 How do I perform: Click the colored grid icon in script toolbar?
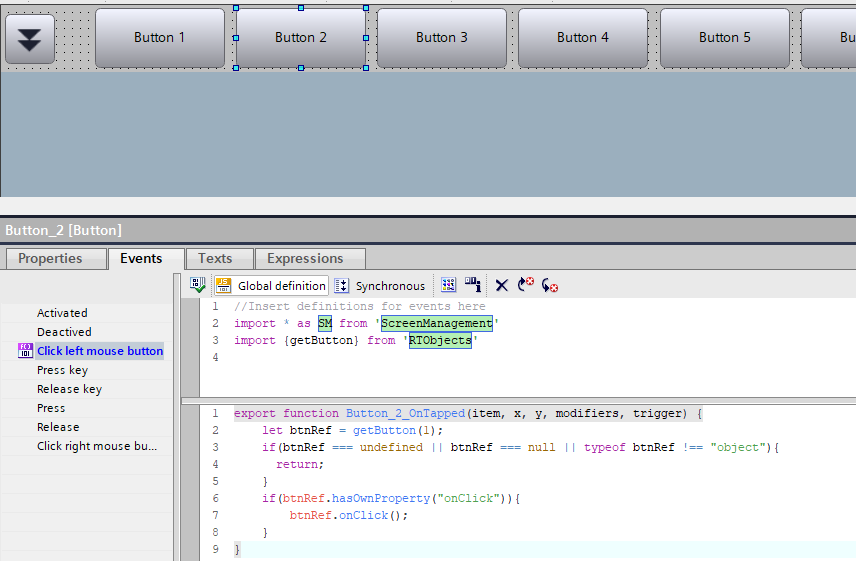448,285
